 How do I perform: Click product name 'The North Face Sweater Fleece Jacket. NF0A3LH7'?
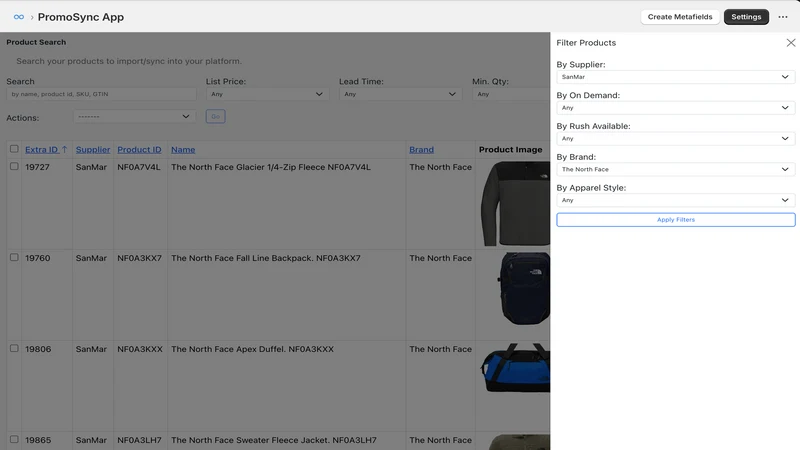click(273, 440)
